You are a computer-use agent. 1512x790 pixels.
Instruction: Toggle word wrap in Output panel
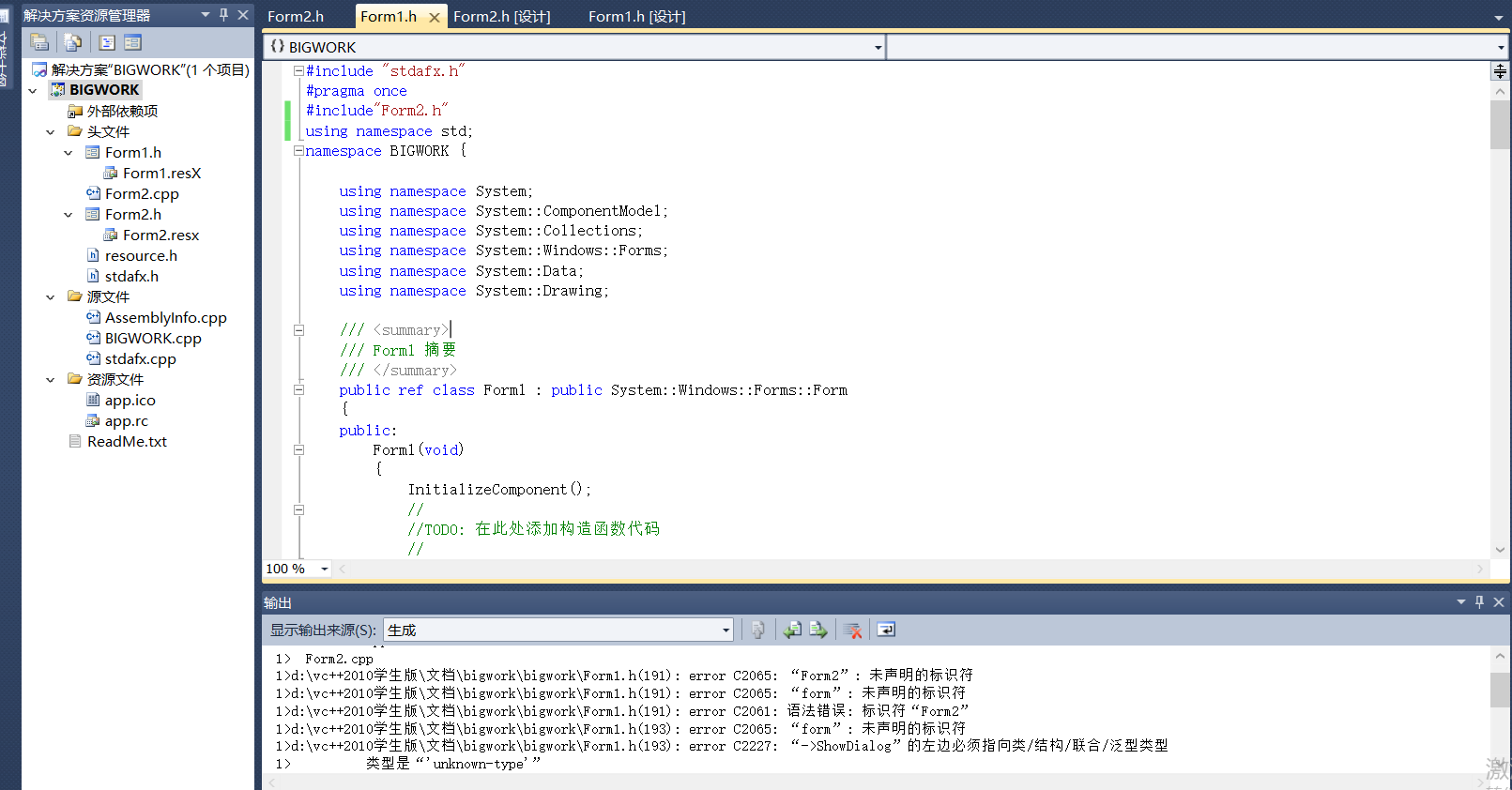coord(886,630)
